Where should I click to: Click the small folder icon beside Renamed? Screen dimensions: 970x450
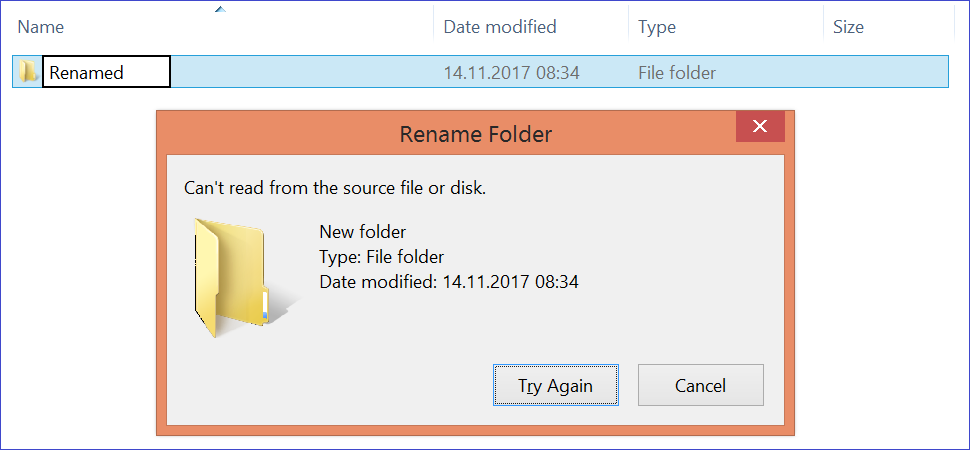click(x=27, y=72)
